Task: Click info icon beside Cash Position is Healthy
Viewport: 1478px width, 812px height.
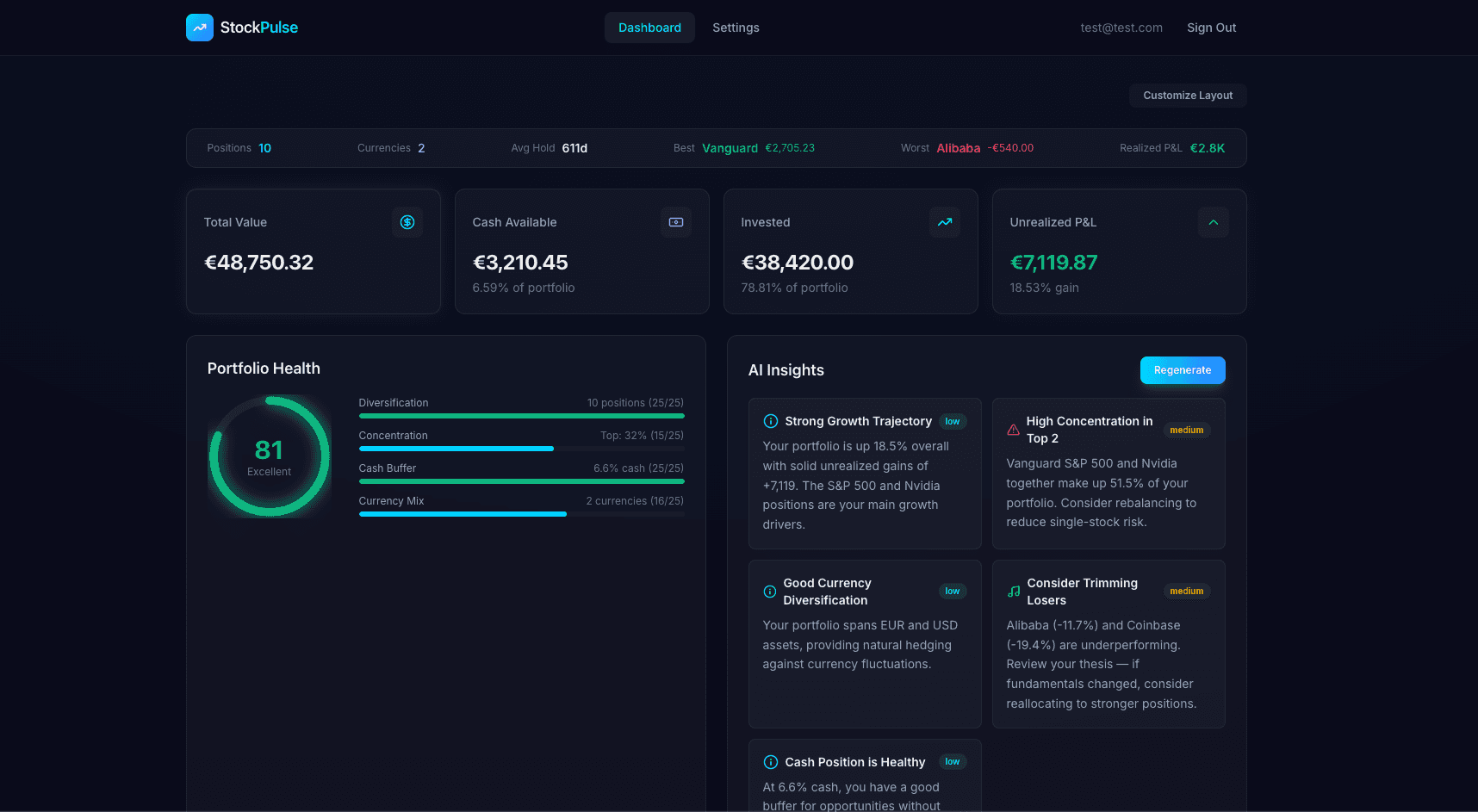Action: click(x=771, y=762)
